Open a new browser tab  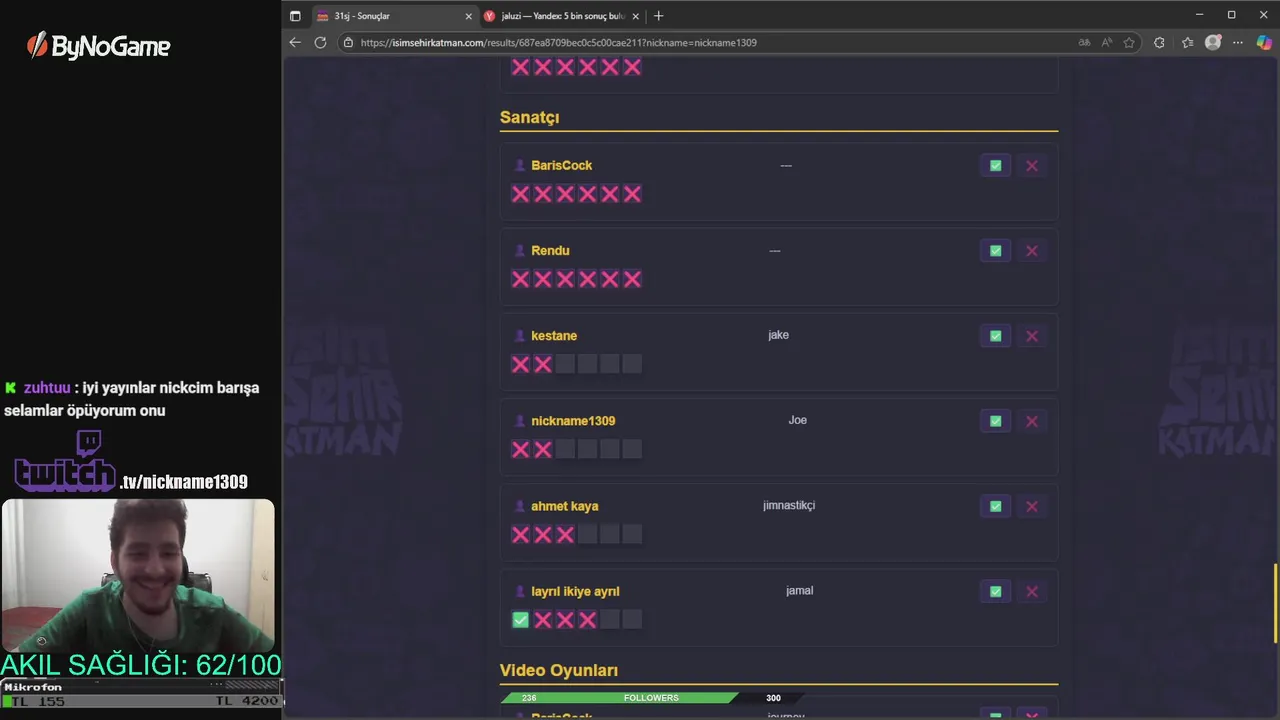tap(658, 16)
